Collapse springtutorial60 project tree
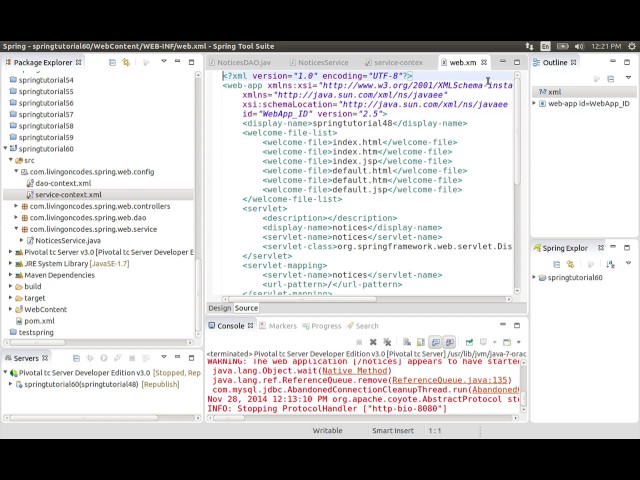Image resolution: width=640 pixels, height=480 pixels. (5, 149)
